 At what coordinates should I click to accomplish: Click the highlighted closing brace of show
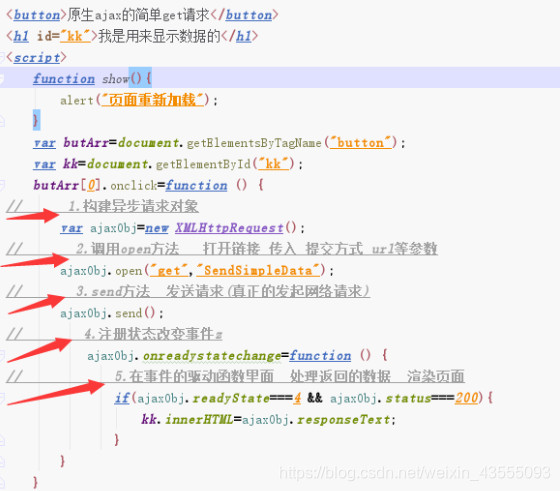click(x=36, y=120)
